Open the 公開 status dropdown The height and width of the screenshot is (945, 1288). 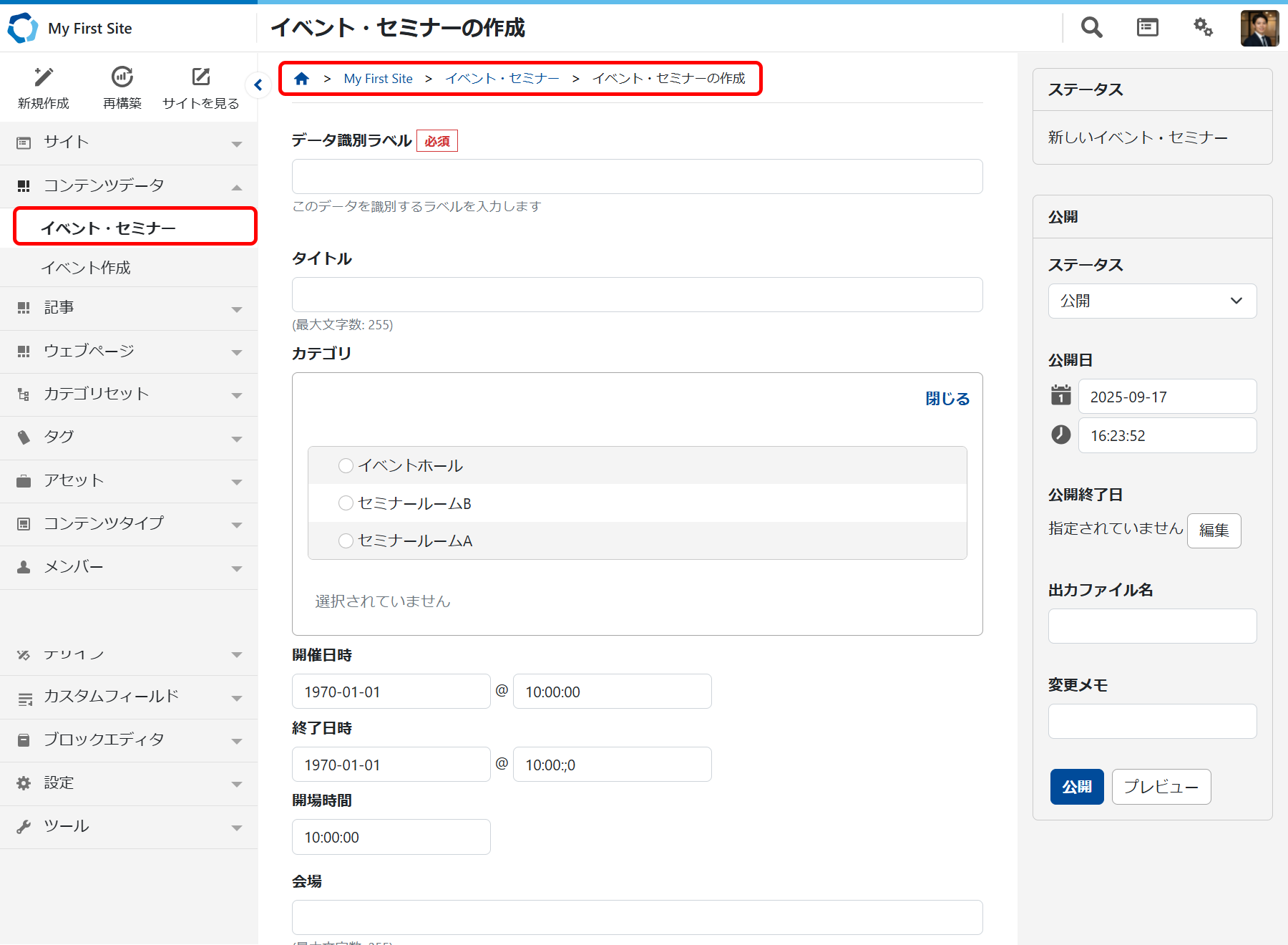(1152, 301)
